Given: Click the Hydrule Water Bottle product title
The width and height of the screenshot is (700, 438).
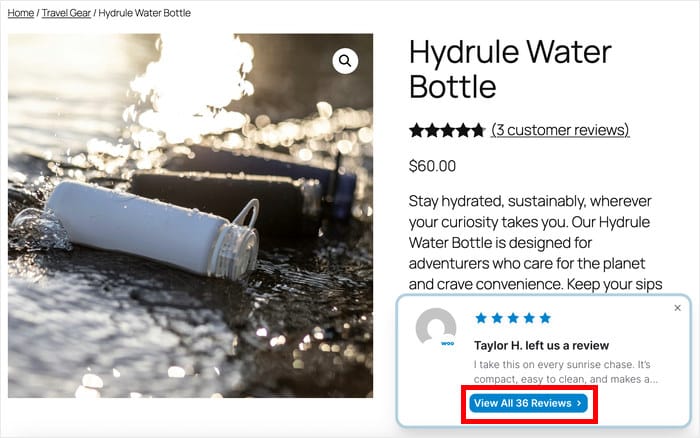Looking at the screenshot, I should point(510,68).
